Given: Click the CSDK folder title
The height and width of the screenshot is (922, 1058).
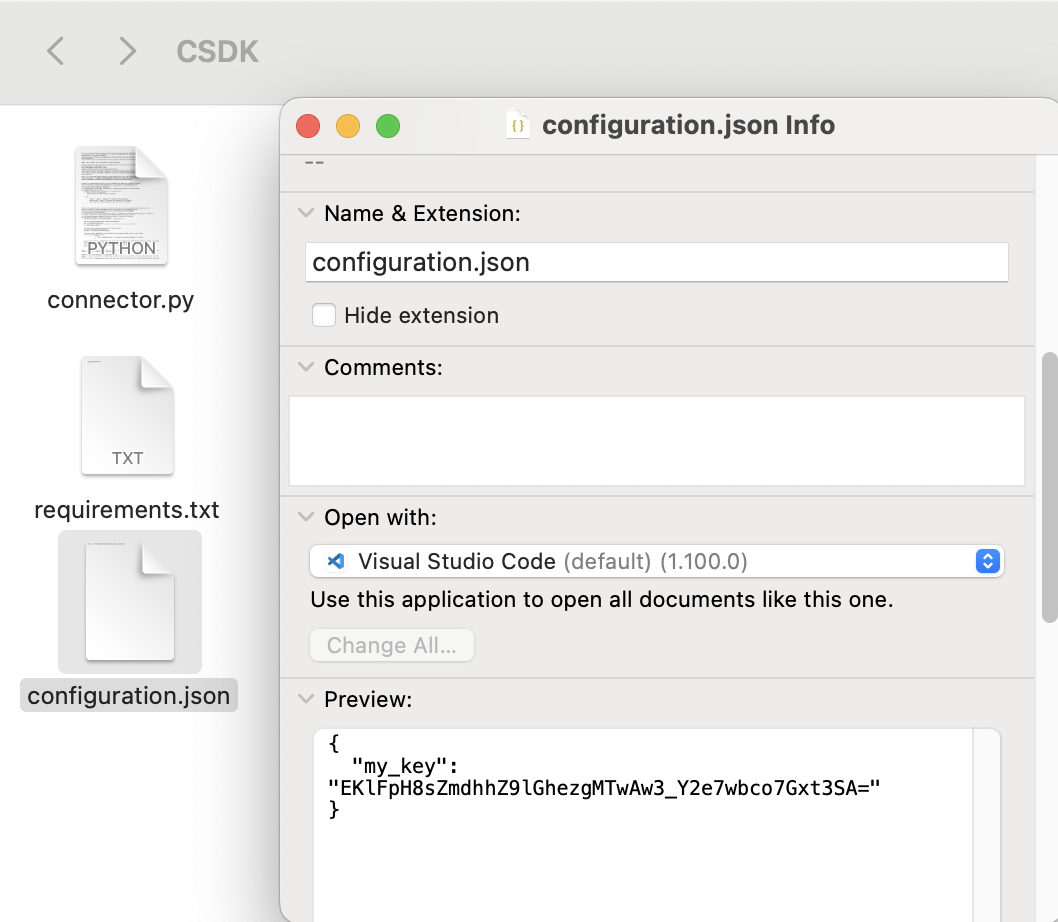Looking at the screenshot, I should pos(217,51).
